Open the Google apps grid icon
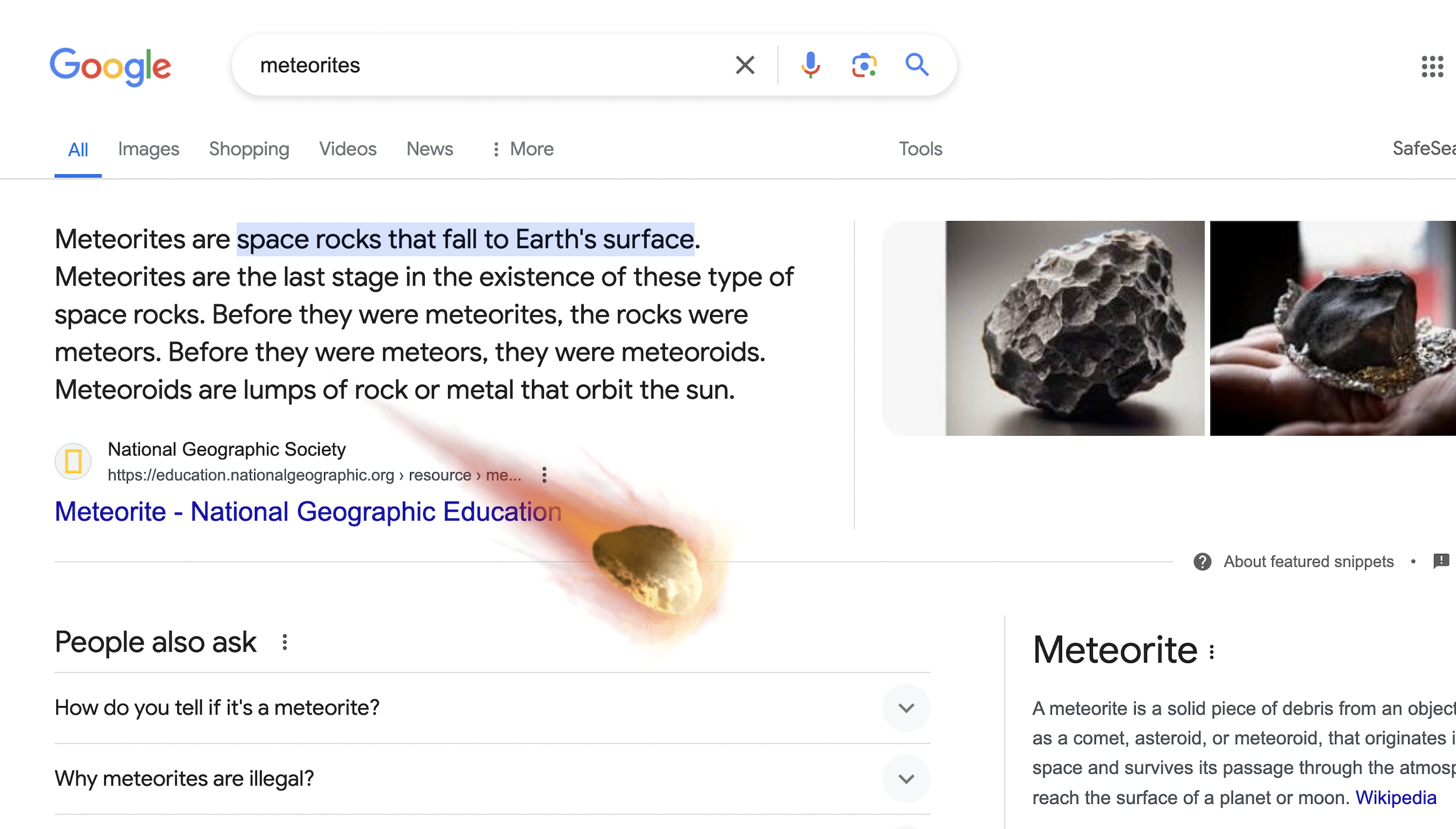This screenshot has height=829, width=1456. (1432, 66)
